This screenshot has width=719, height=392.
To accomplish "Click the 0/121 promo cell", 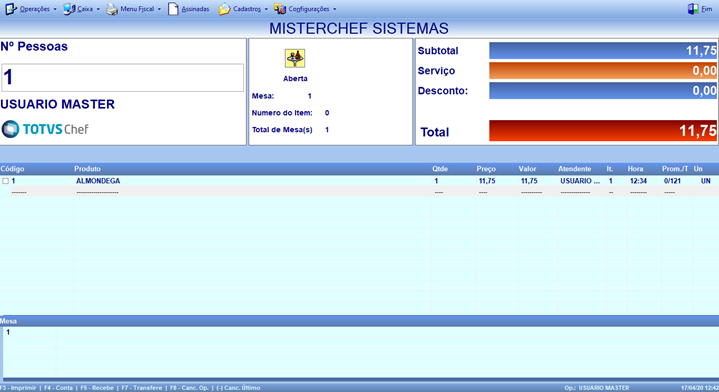I will tap(672, 181).
